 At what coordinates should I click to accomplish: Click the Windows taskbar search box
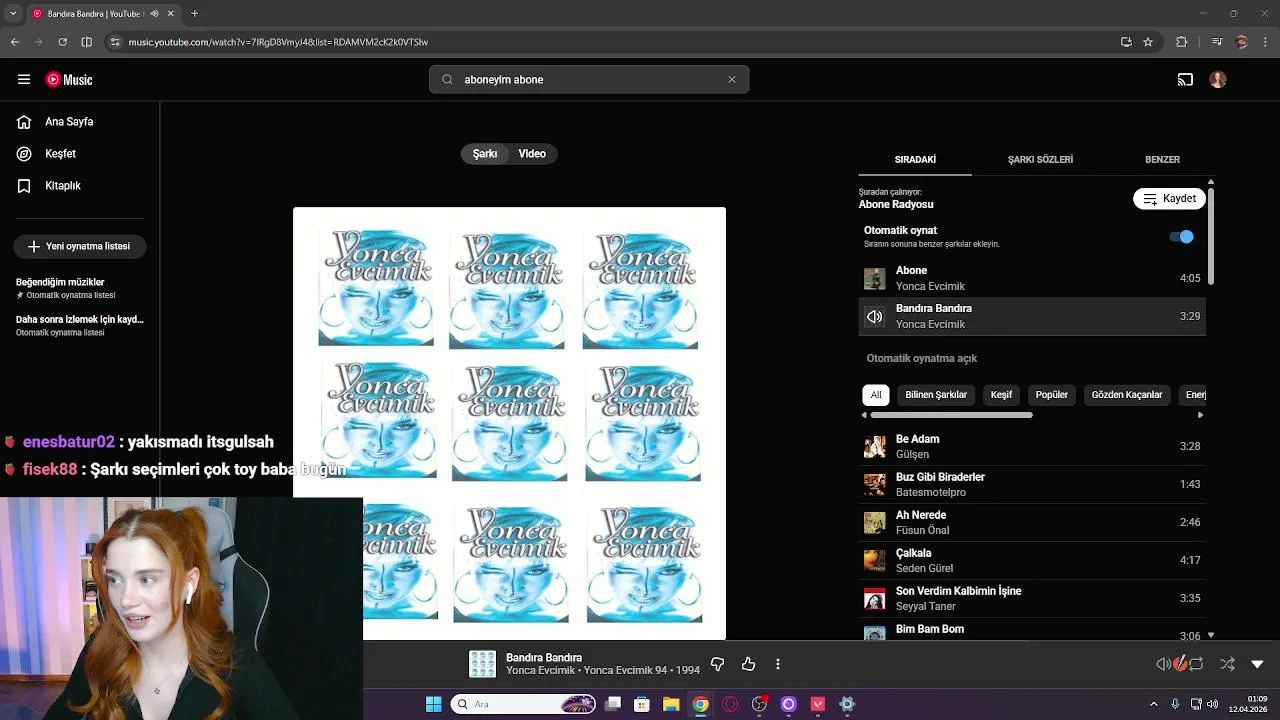coord(523,704)
